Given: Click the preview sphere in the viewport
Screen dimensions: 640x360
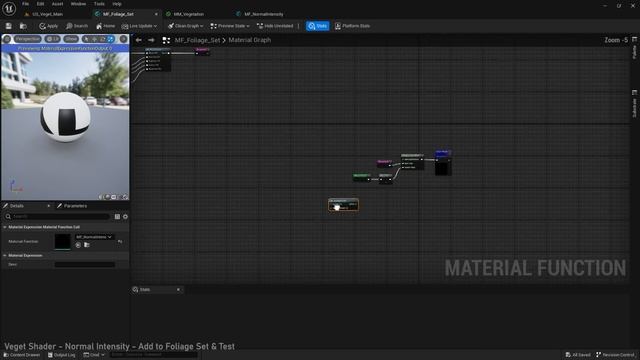Looking at the screenshot, I should pyautogui.click(x=65, y=117).
